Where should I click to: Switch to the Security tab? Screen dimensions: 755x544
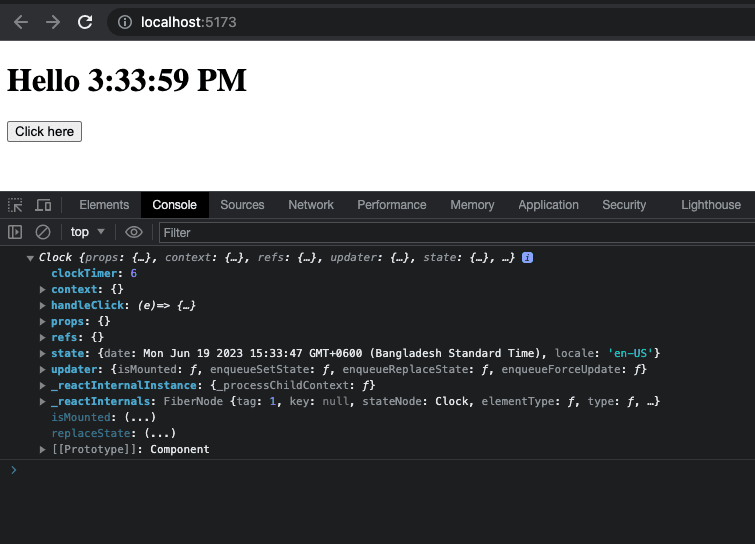click(624, 205)
